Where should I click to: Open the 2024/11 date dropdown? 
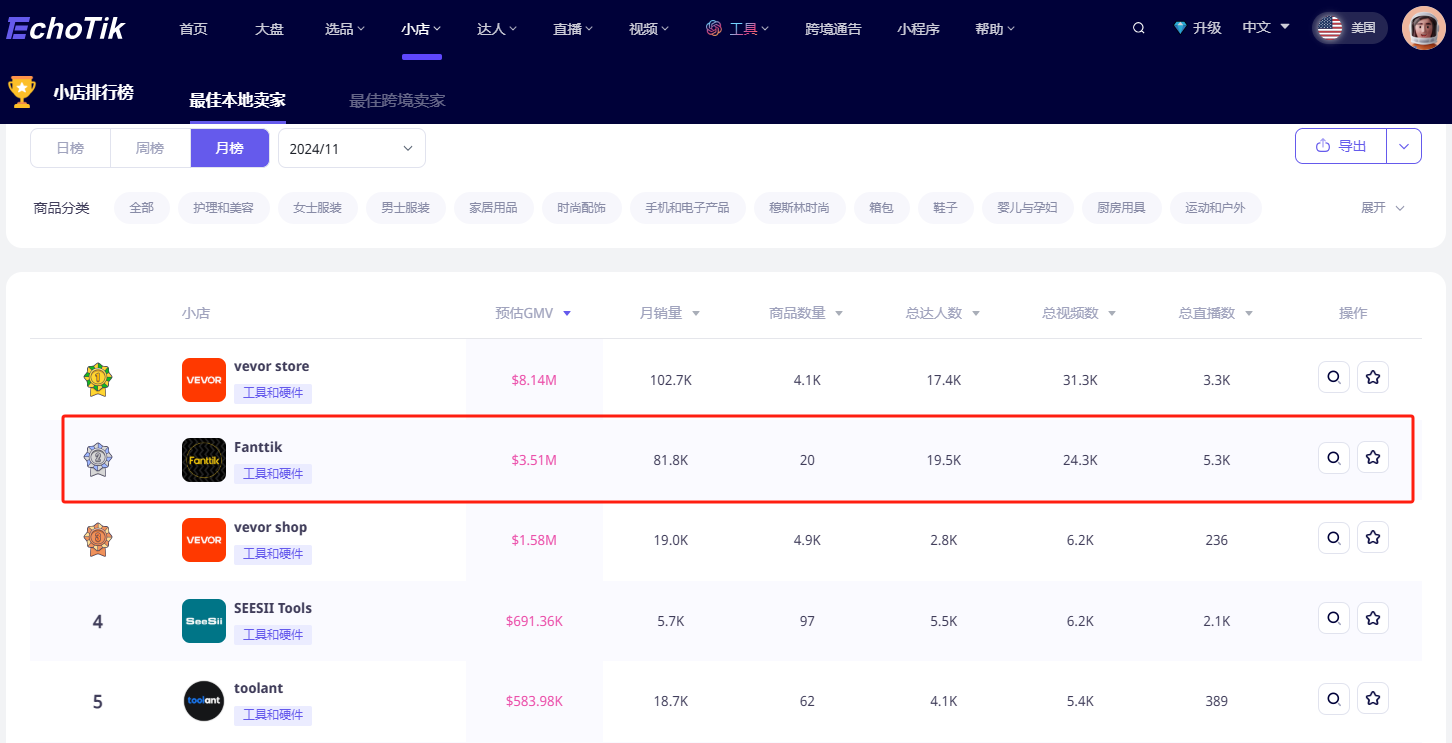tap(351, 148)
